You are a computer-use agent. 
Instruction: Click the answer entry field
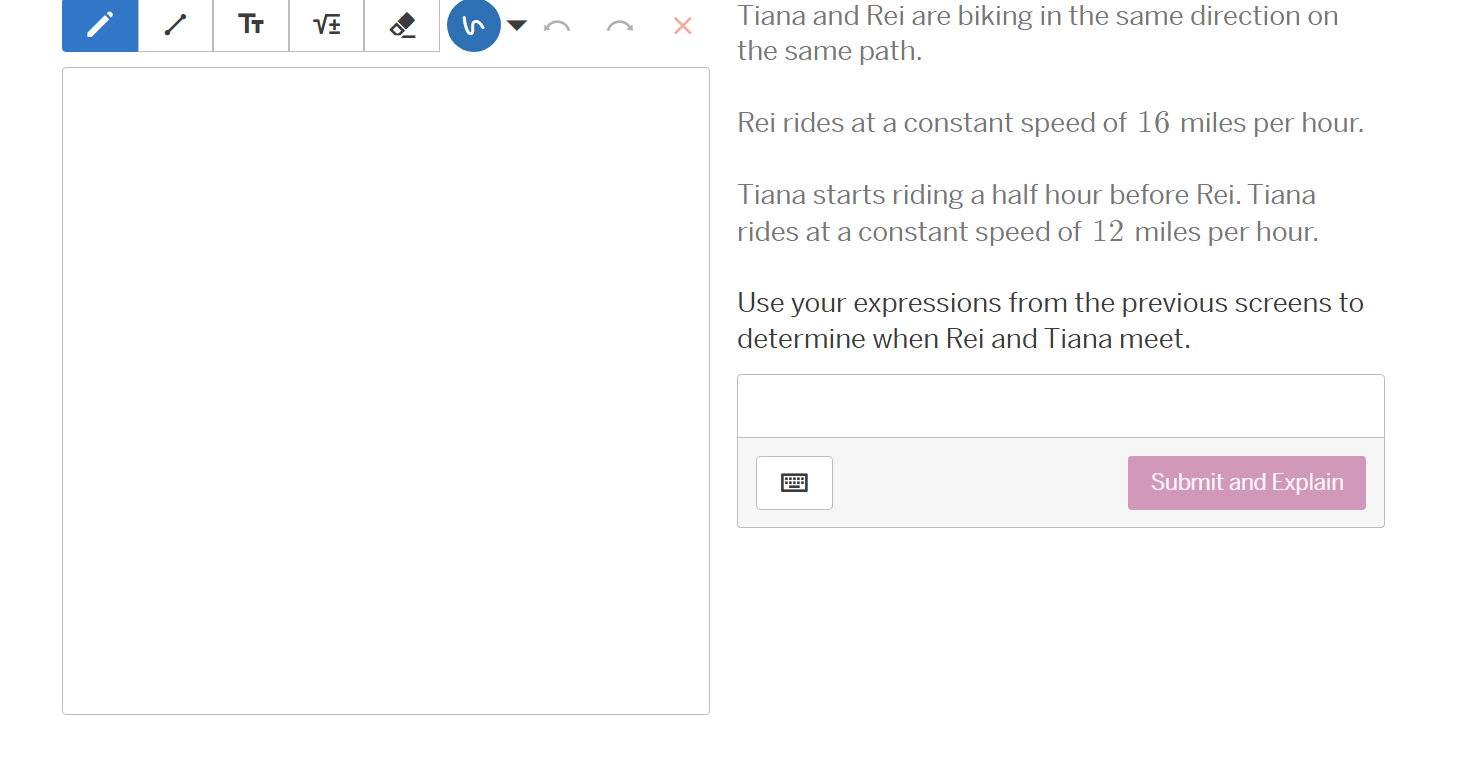point(1060,404)
